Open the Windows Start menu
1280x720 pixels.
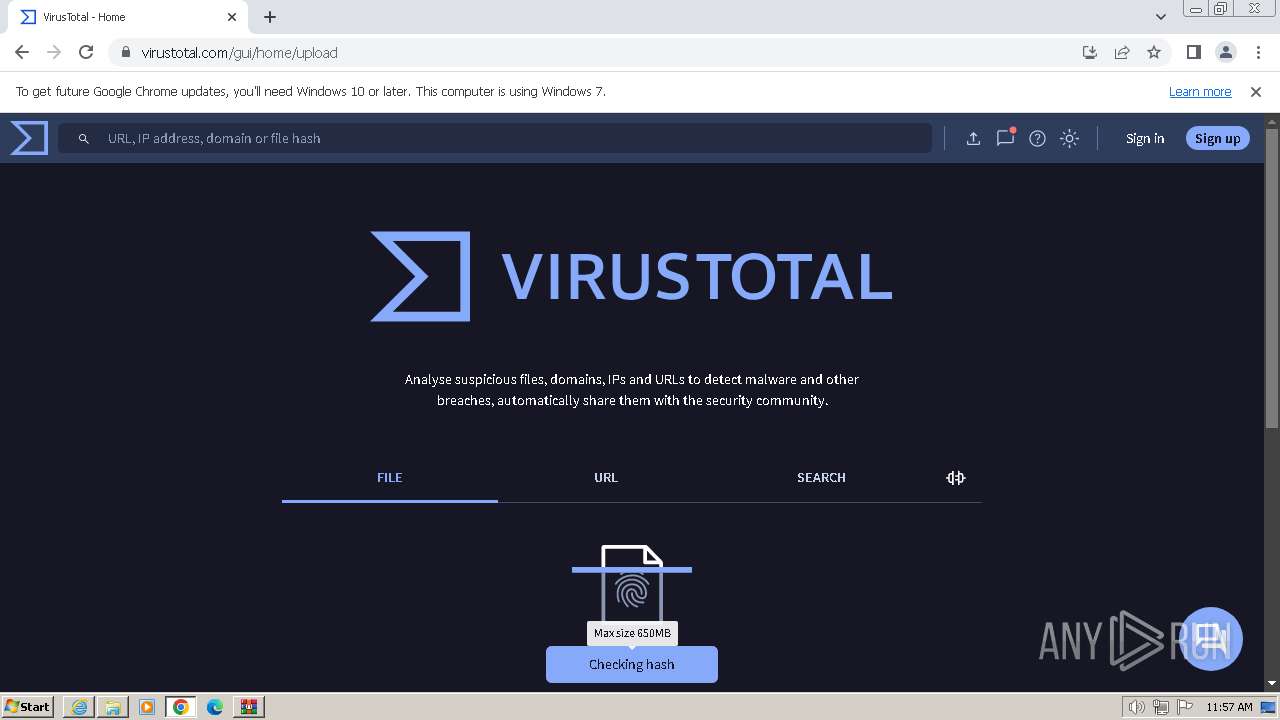pyautogui.click(x=28, y=707)
